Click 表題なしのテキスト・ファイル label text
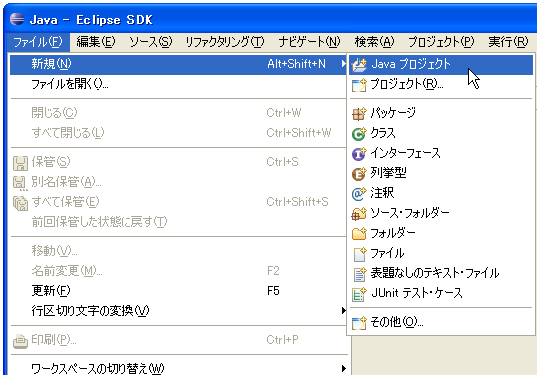The image size is (537, 375). pos(435,273)
